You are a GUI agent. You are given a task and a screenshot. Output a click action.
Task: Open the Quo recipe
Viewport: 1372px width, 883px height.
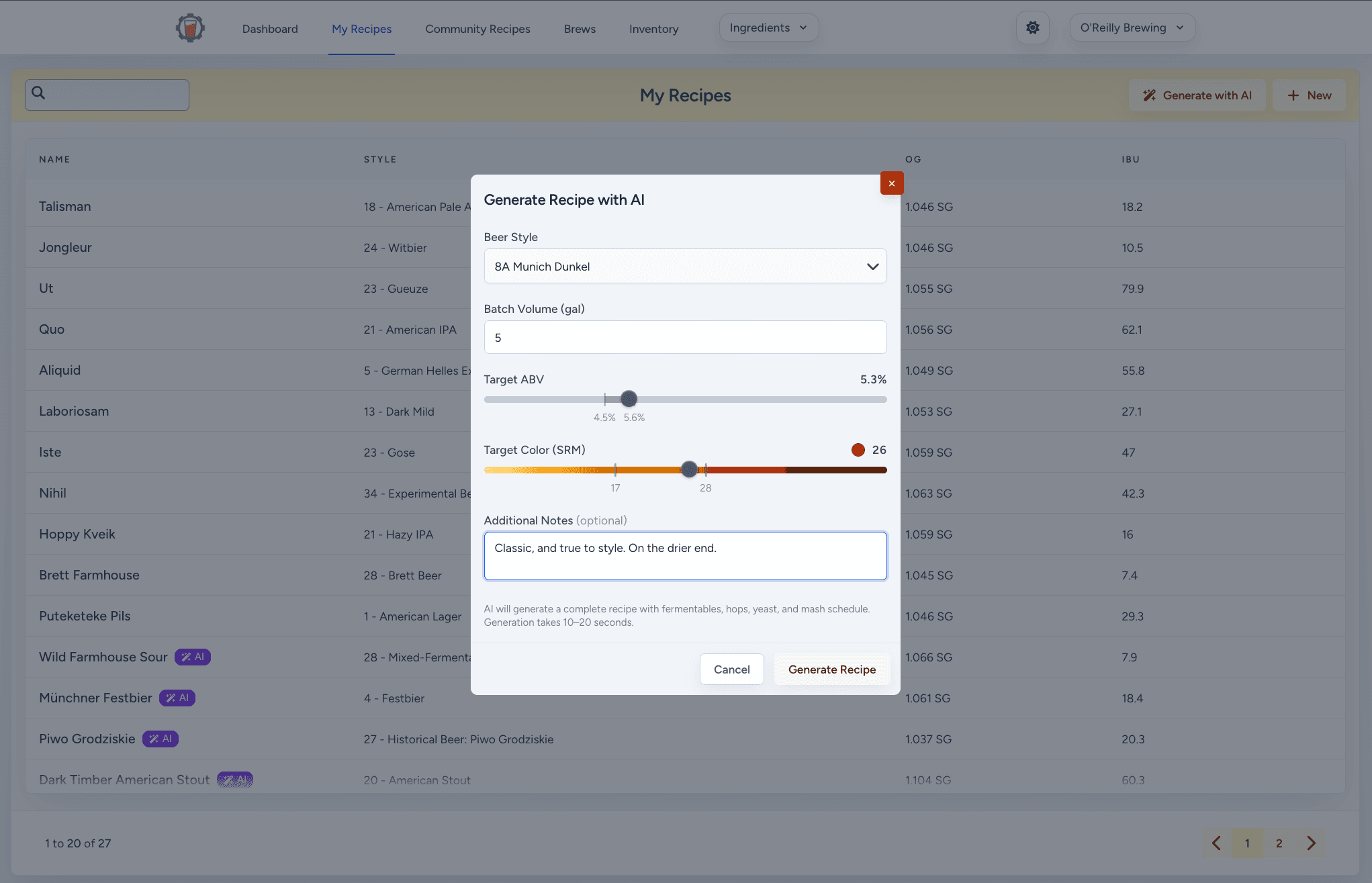pyautogui.click(x=52, y=329)
